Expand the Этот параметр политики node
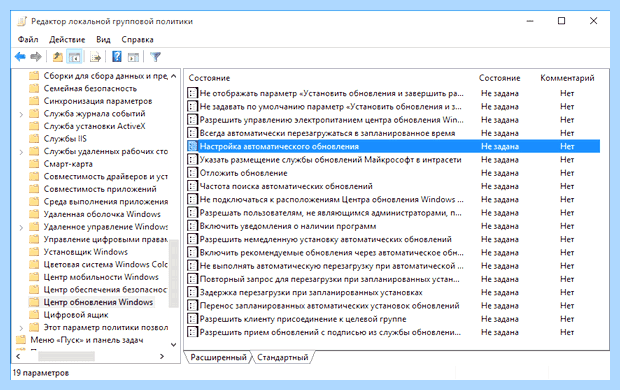This screenshot has width=620, height=390. pyautogui.click(x=21, y=328)
